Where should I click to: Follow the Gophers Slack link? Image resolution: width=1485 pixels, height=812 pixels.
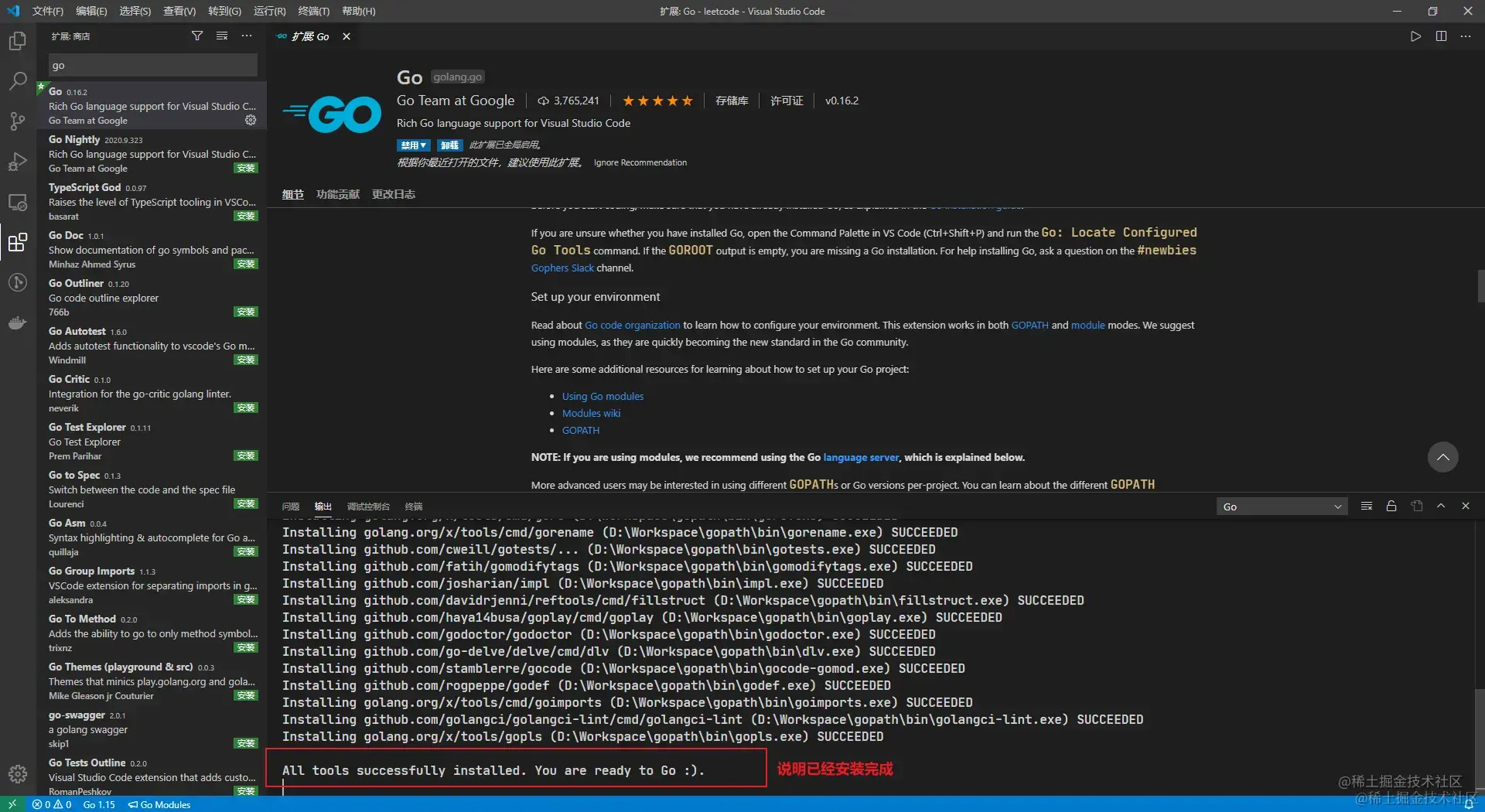pos(562,268)
